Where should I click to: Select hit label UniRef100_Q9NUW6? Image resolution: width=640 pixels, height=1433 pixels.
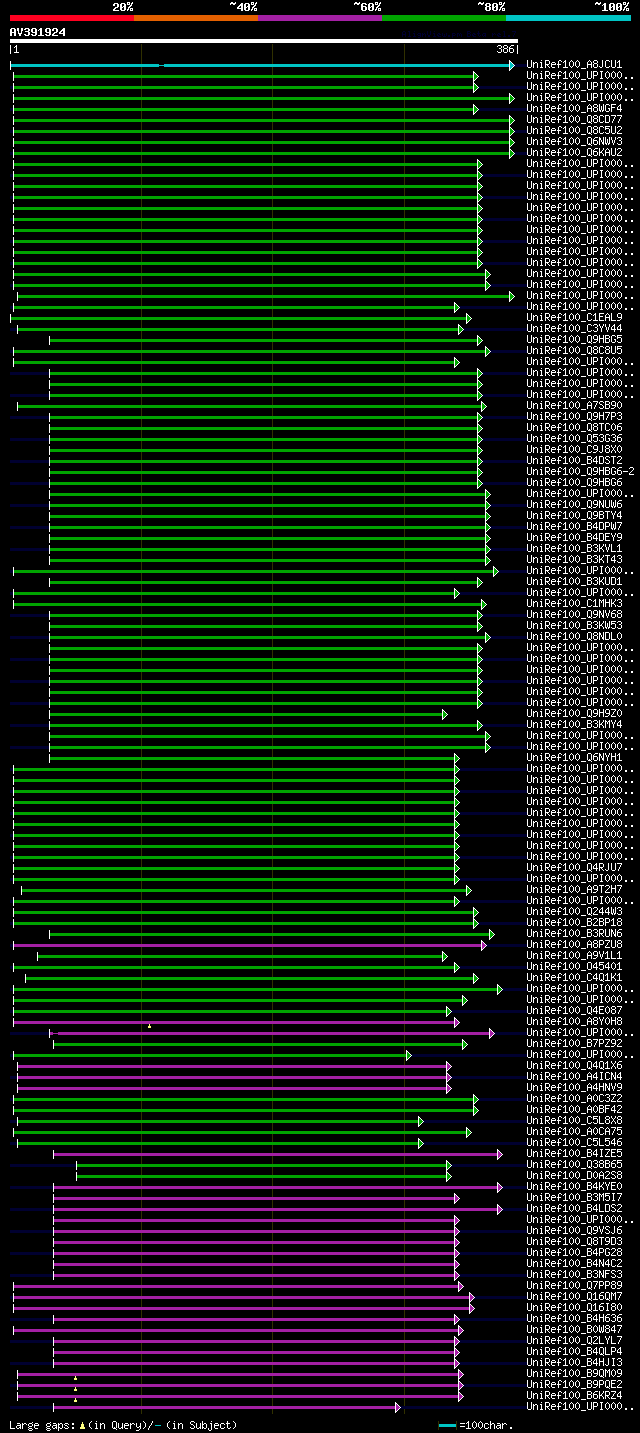(x=575, y=505)
